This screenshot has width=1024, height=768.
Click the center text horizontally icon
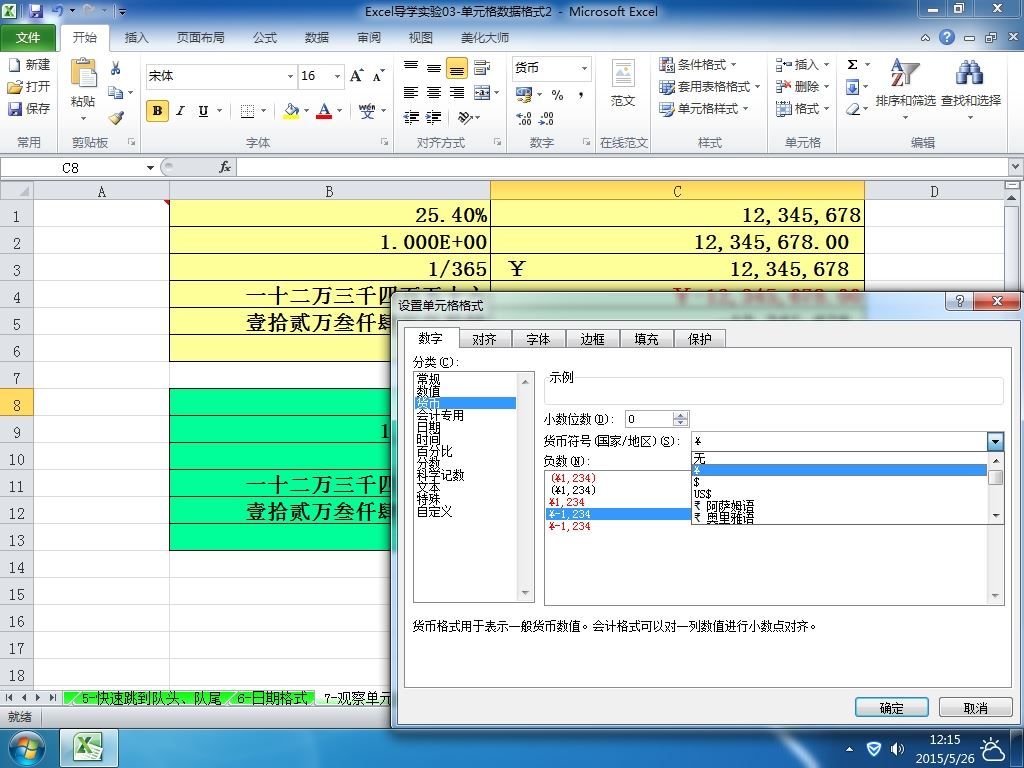click(x=434, y=93)
